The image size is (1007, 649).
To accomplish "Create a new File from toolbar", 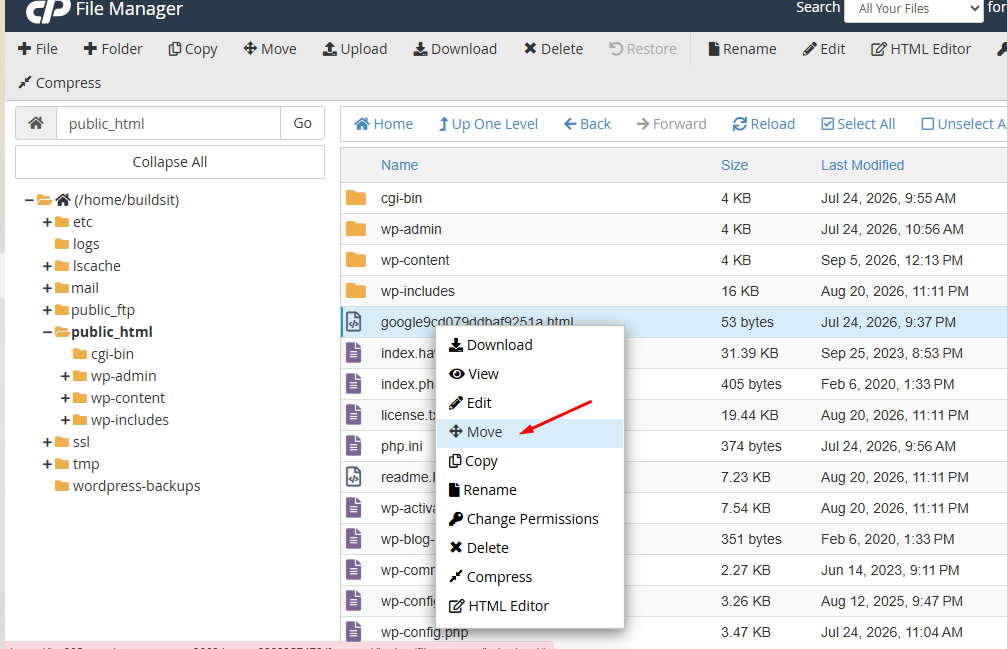I will coord(38,49).
